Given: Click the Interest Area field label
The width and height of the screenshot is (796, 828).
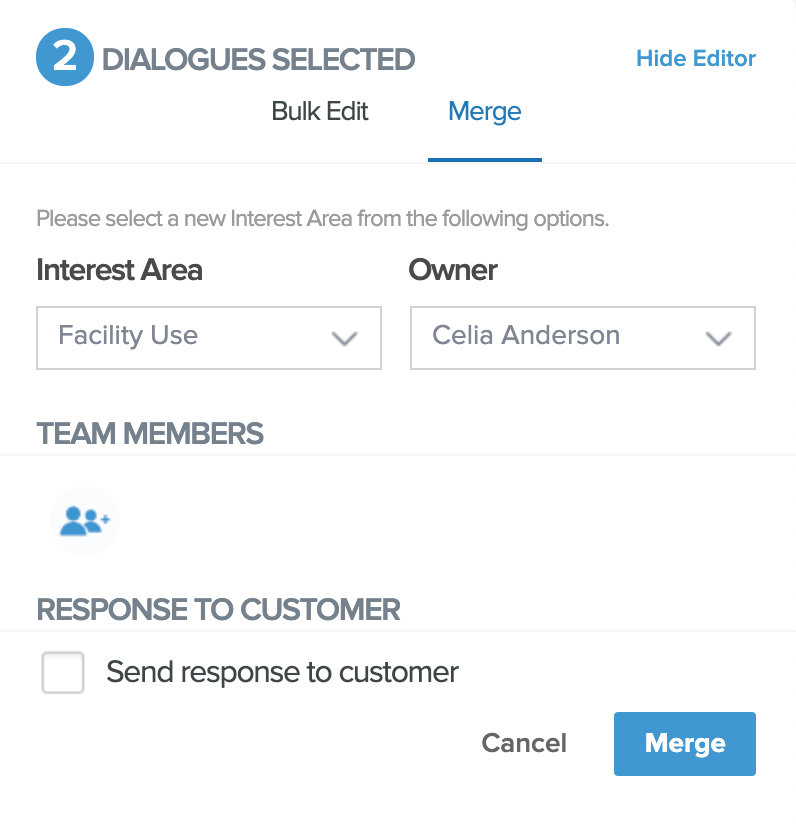Looking at the screenshot, I should coord(119,270).
